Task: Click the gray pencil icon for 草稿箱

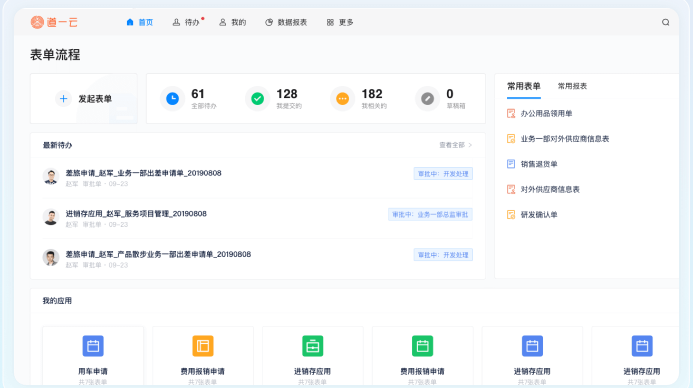Action: click(x=427, y=99)
